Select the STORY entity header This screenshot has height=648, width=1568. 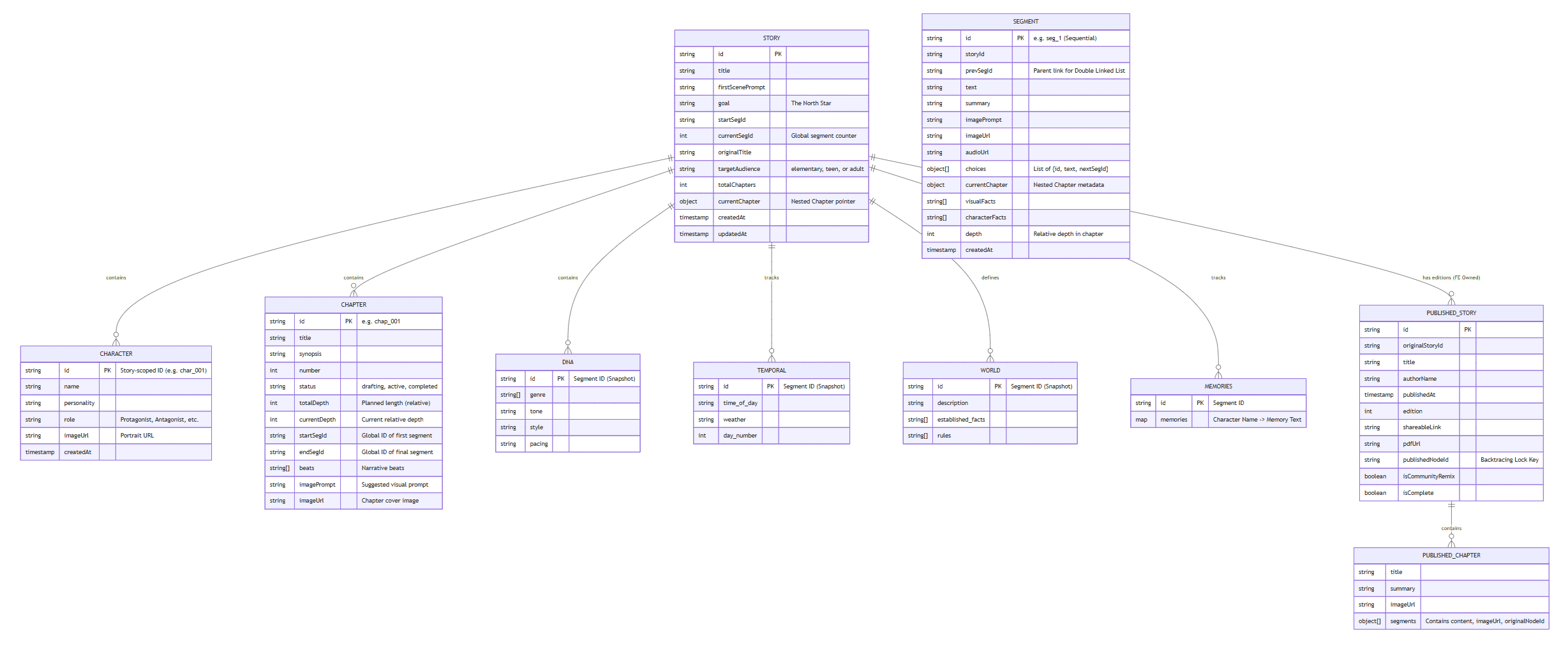tap(772, 38)
